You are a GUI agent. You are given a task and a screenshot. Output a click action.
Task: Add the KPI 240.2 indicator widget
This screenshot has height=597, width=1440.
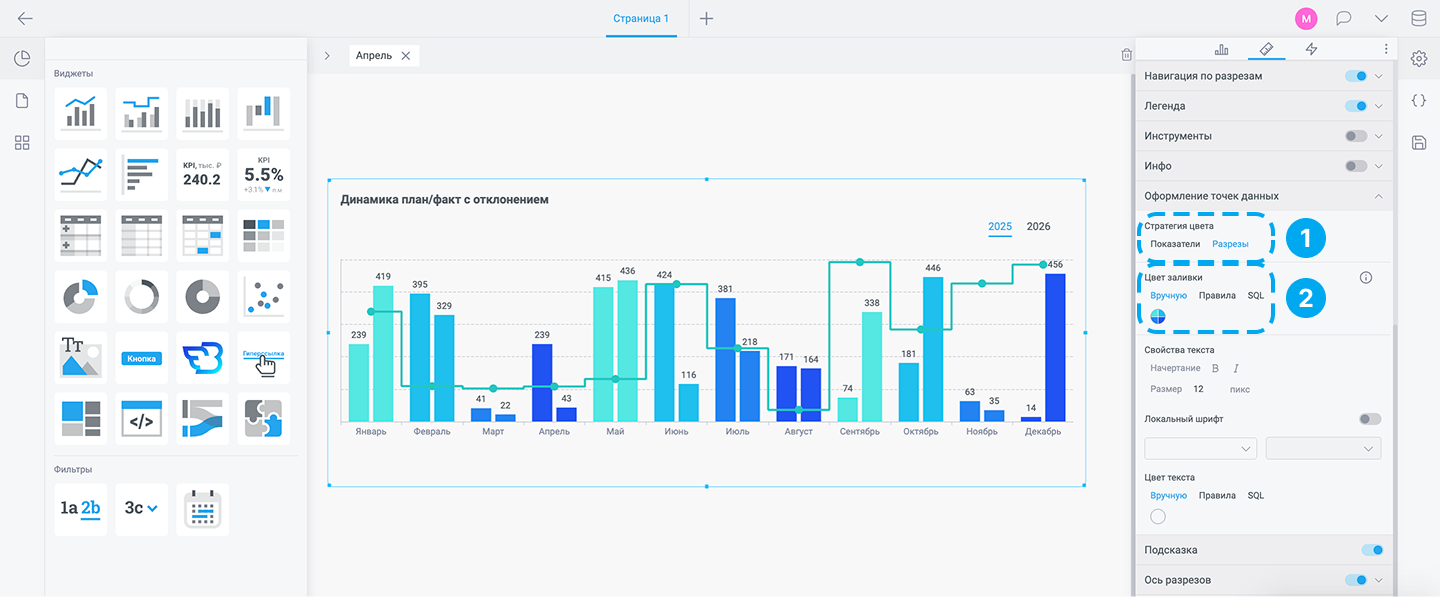(x=203, y=174)
